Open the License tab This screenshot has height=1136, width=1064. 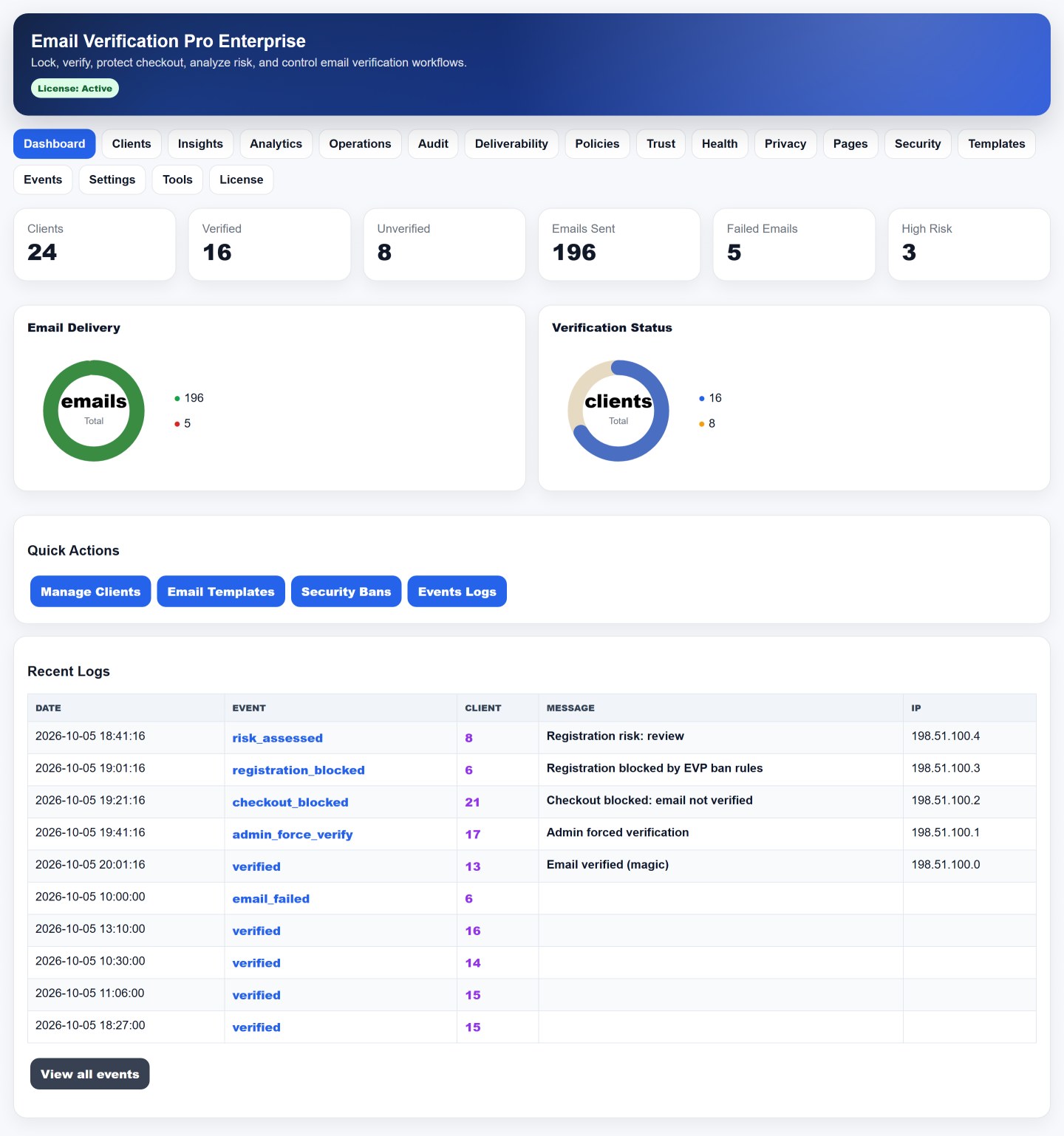(242, 179)
